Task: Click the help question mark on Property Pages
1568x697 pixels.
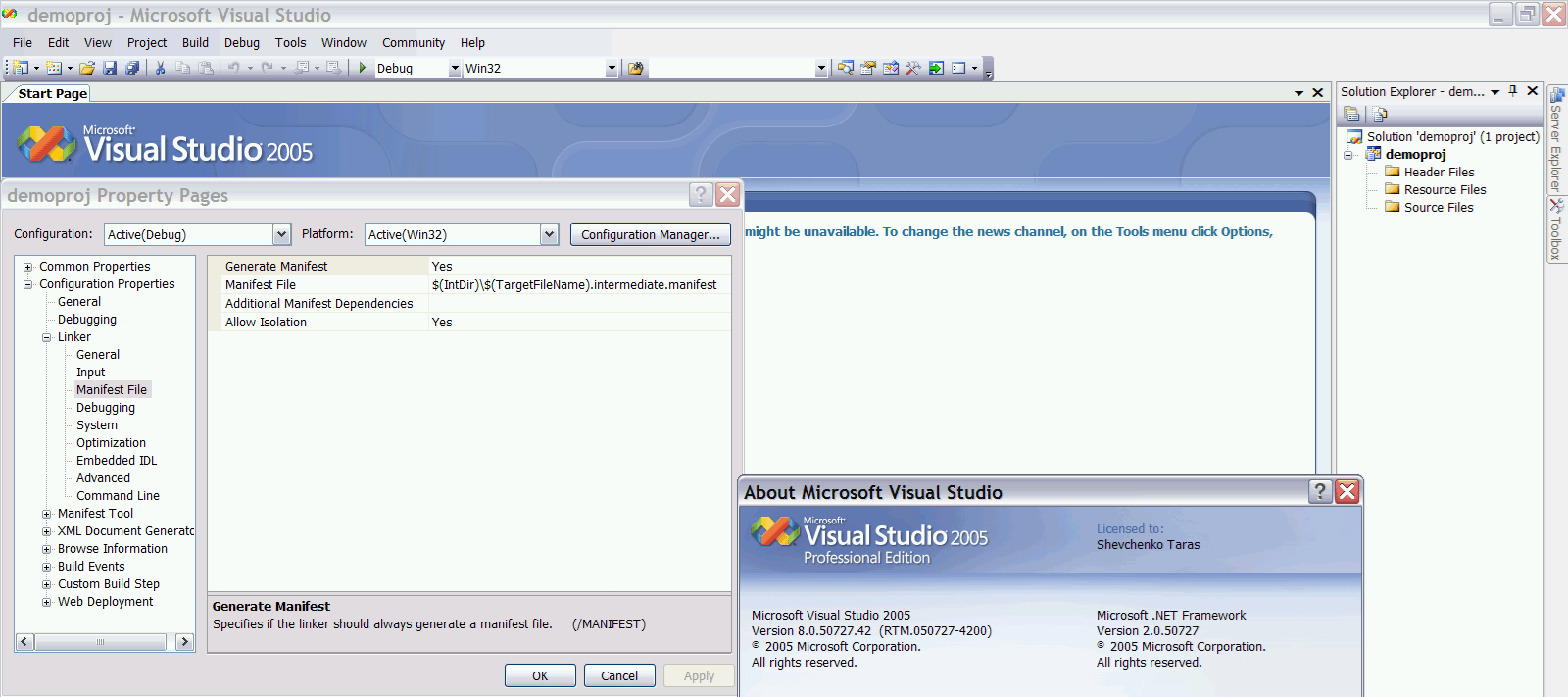Action: 701,194
